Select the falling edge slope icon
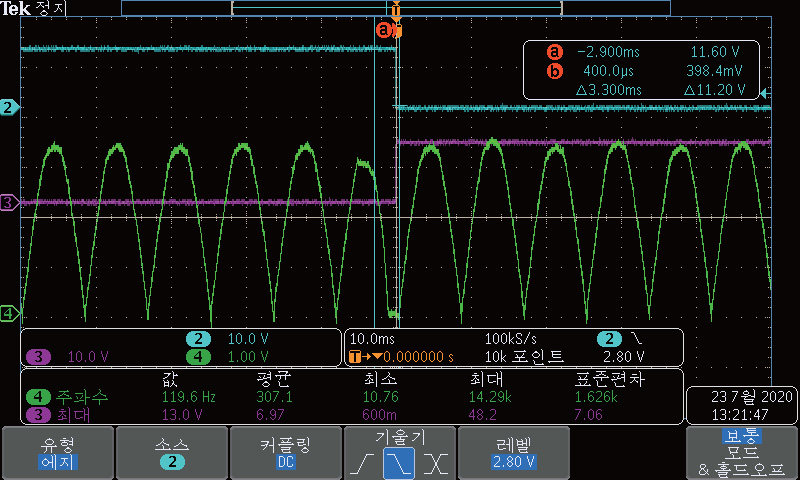 (400, 462)
